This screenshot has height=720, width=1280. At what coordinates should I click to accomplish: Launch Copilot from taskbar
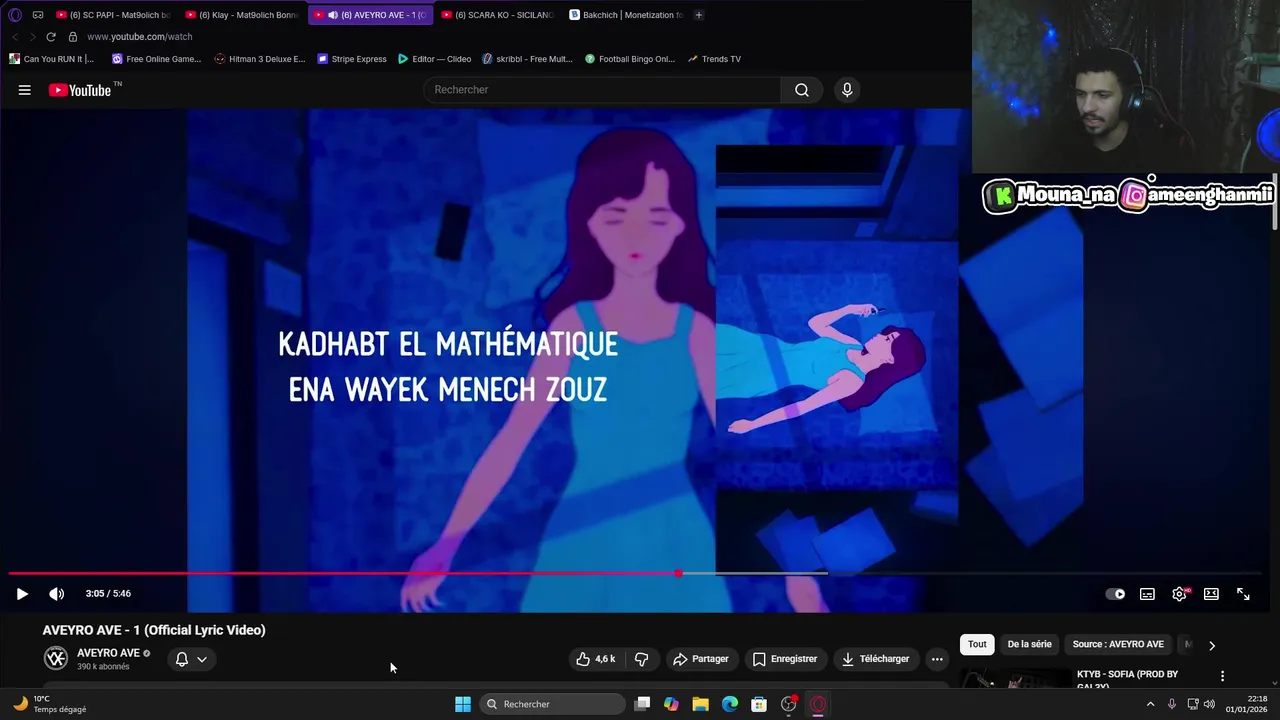coord(671,704)
